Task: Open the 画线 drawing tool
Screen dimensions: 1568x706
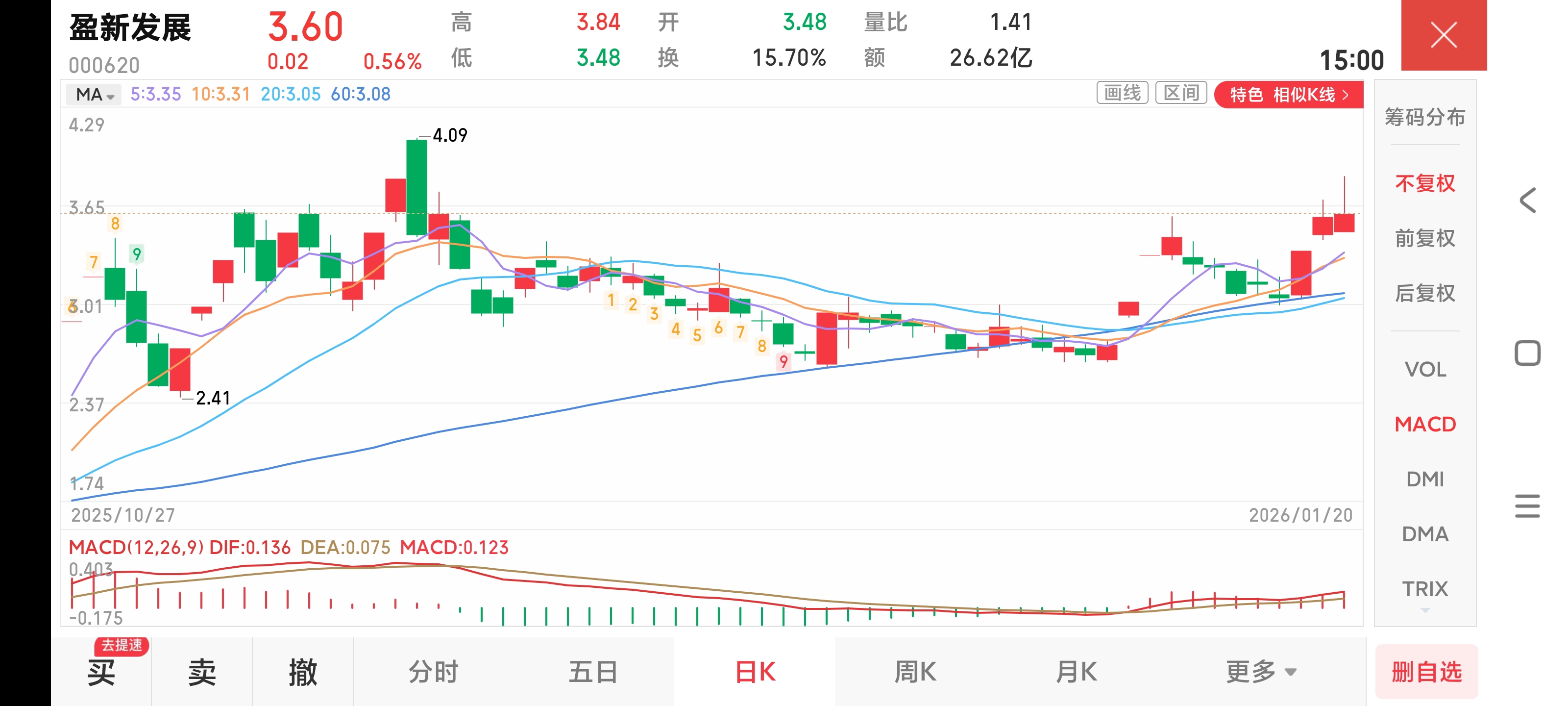Action: pos(1122,93)
